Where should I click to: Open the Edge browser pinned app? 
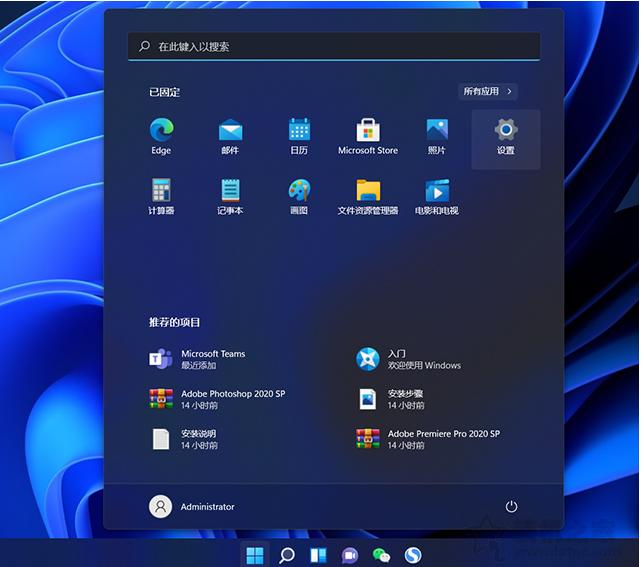point(161,137)
